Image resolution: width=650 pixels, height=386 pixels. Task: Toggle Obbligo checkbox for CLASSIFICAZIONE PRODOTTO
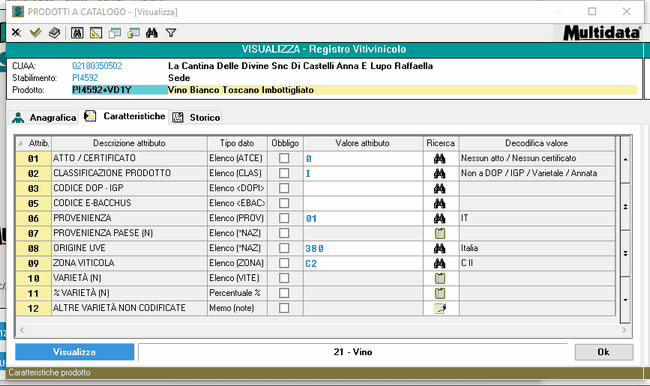pos(284,173)
